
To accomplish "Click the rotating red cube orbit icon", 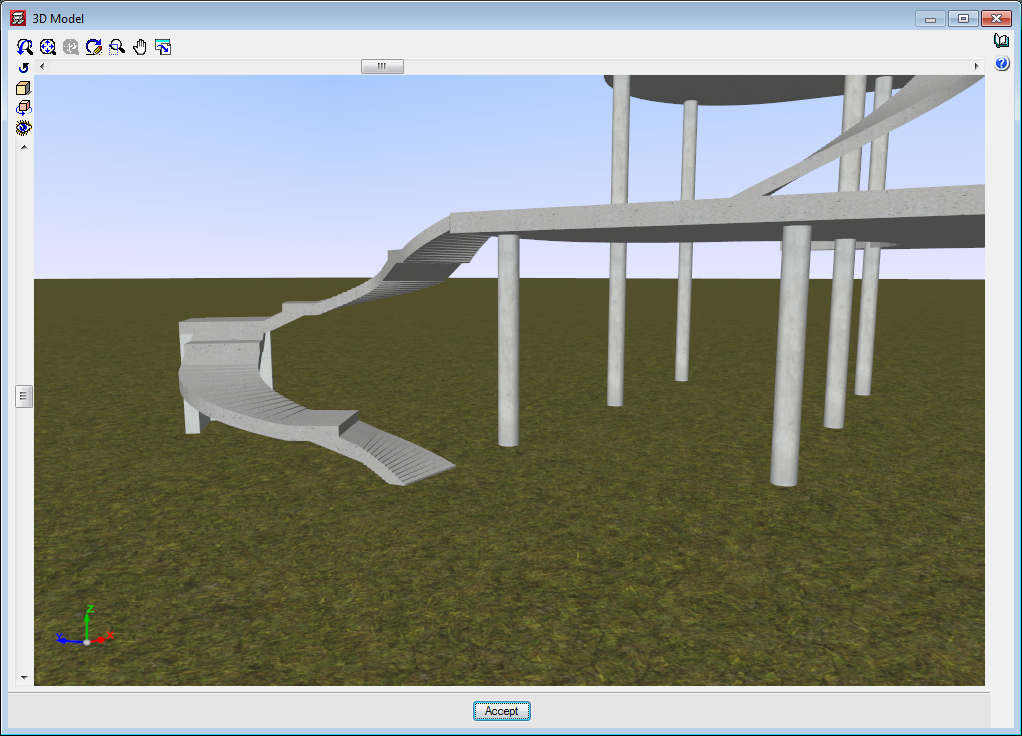I will click(x=24, y=108).
